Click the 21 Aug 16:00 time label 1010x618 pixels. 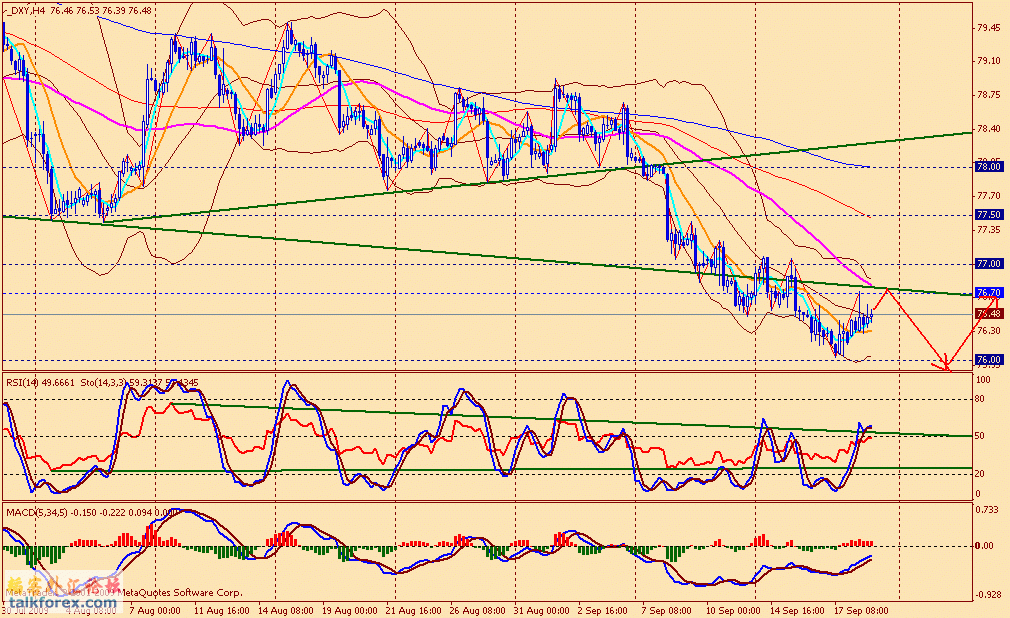point(414,610)
